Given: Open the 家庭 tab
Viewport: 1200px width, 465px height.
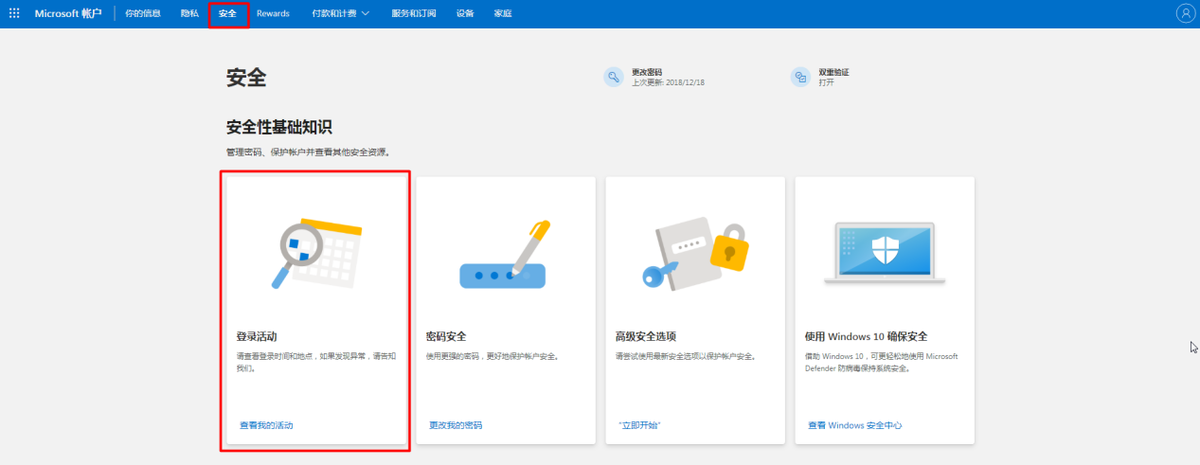Looking at the screenshot, I should [503, 13].
